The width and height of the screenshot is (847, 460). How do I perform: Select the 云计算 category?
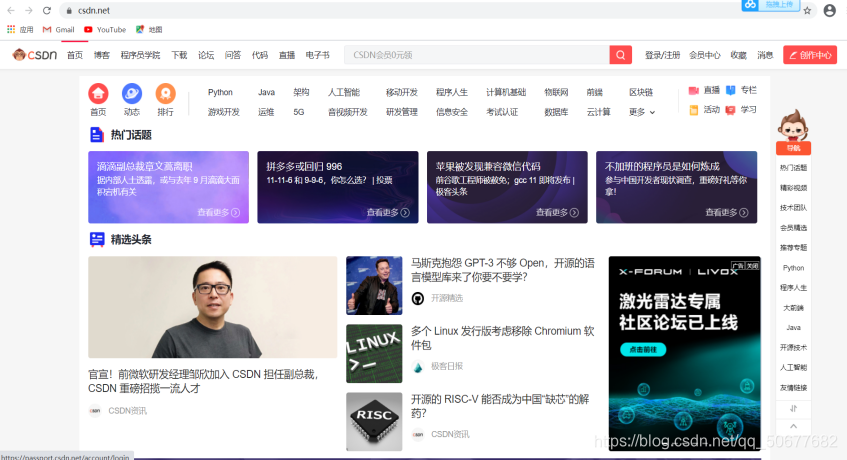(x=599, y=112)
